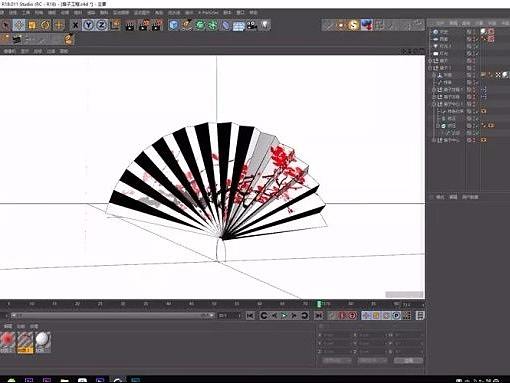Click the blue-red spheres plugin icon

coord(367,25)
